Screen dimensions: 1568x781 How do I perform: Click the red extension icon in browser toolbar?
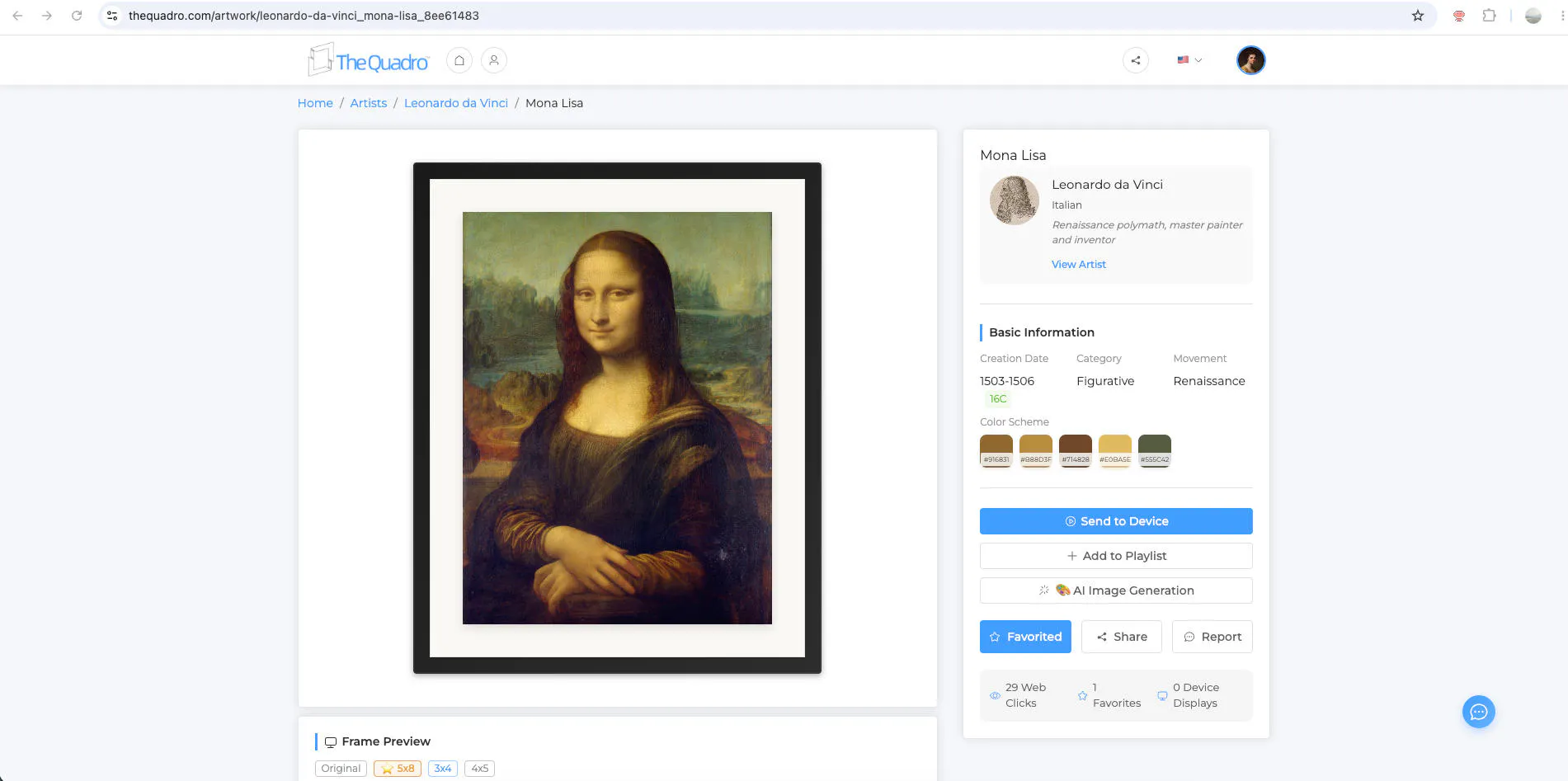[1459, 16]
